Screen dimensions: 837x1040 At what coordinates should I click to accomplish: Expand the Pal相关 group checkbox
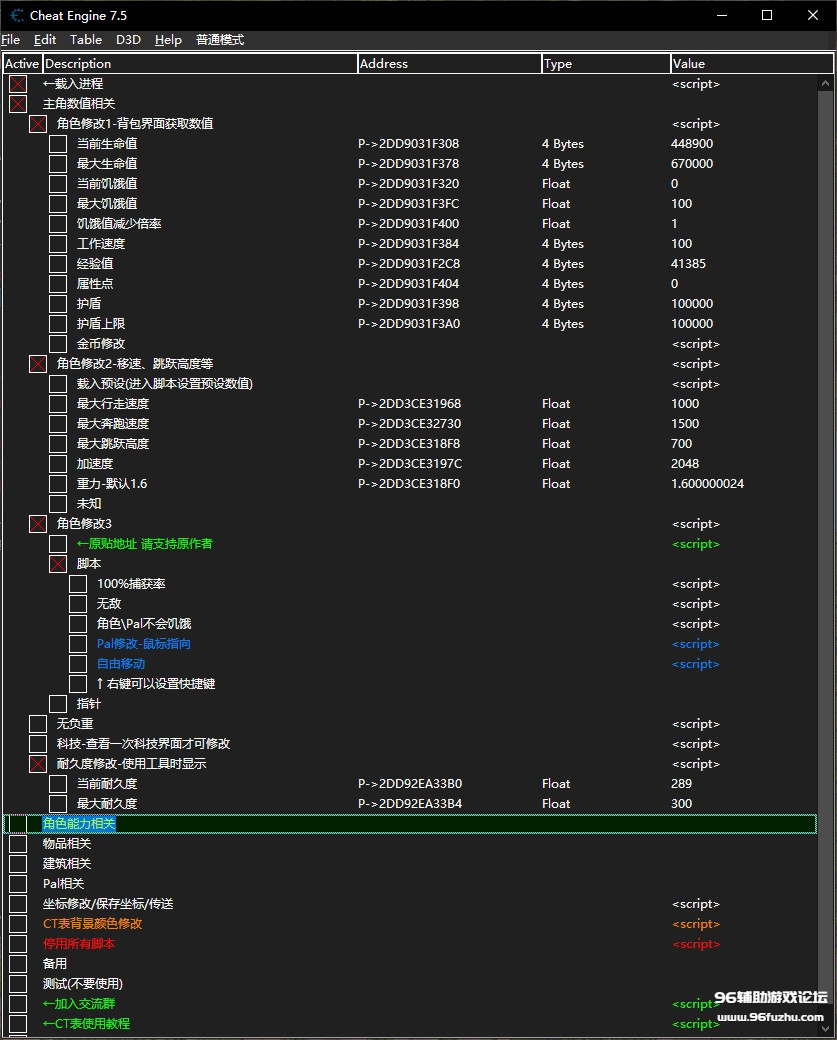[x=18, y=884]
